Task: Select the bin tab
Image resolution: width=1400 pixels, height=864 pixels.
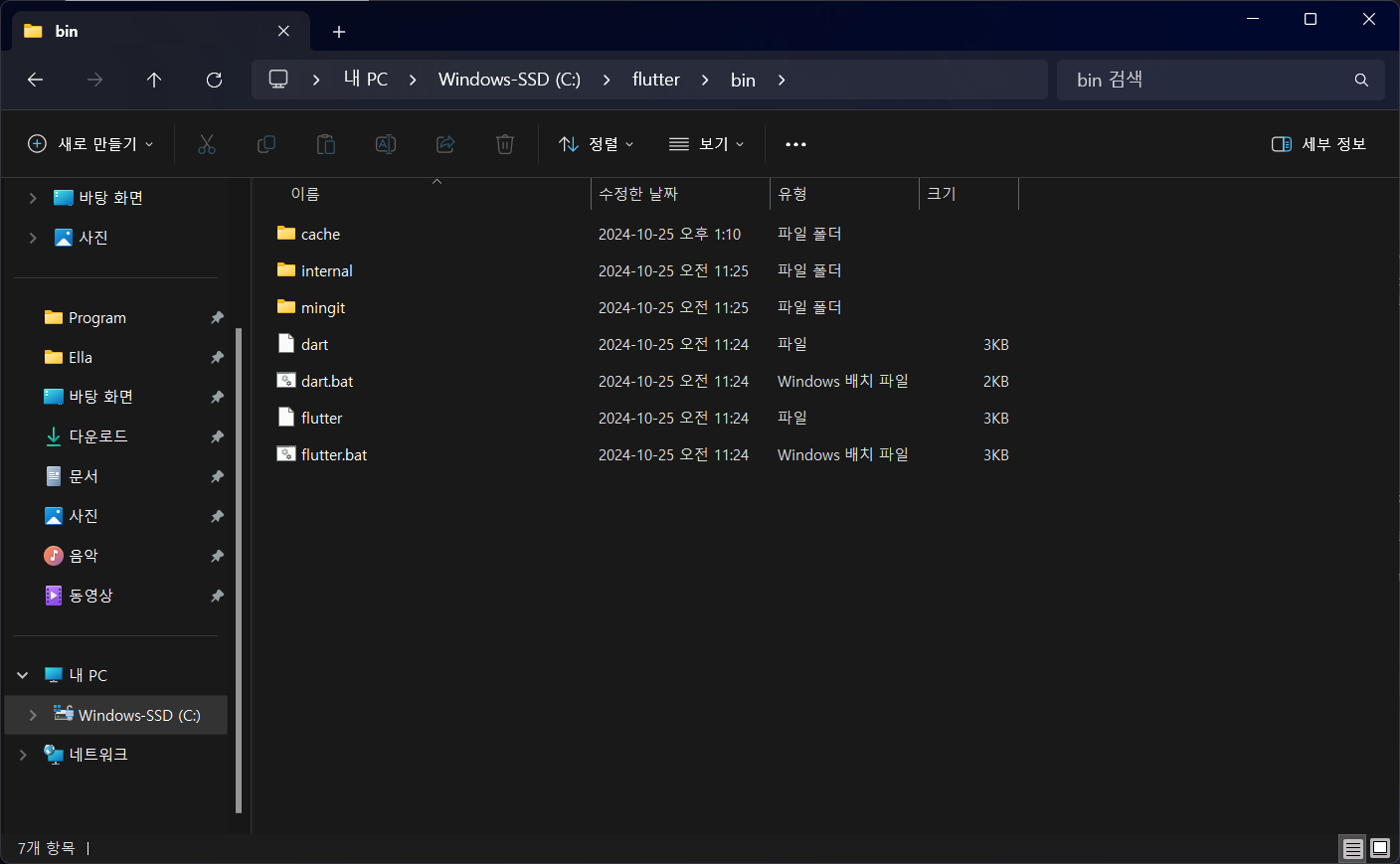Action: pyautogui.click(x=161, y=31)
